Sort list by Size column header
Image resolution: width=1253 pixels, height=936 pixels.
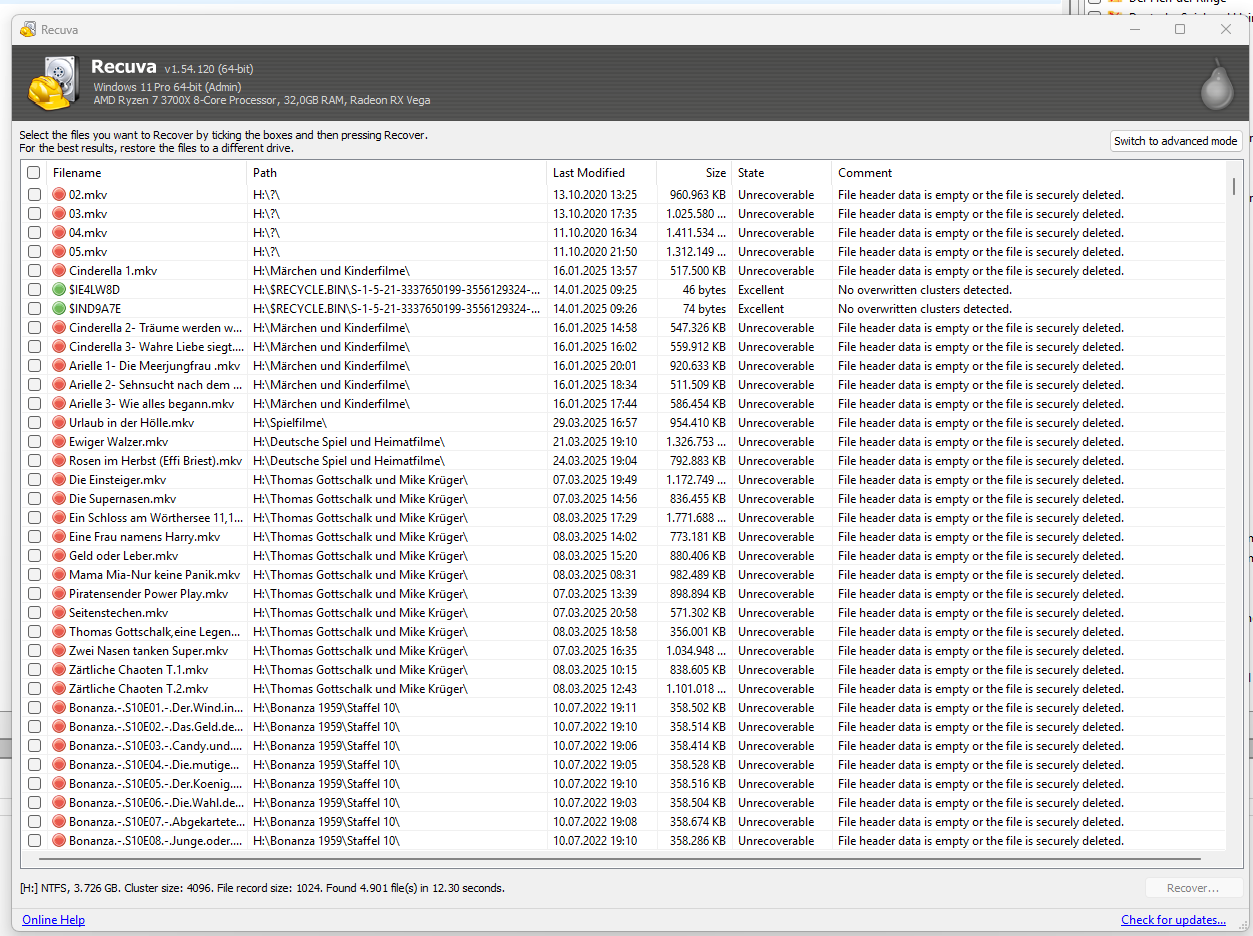(694, 173)
